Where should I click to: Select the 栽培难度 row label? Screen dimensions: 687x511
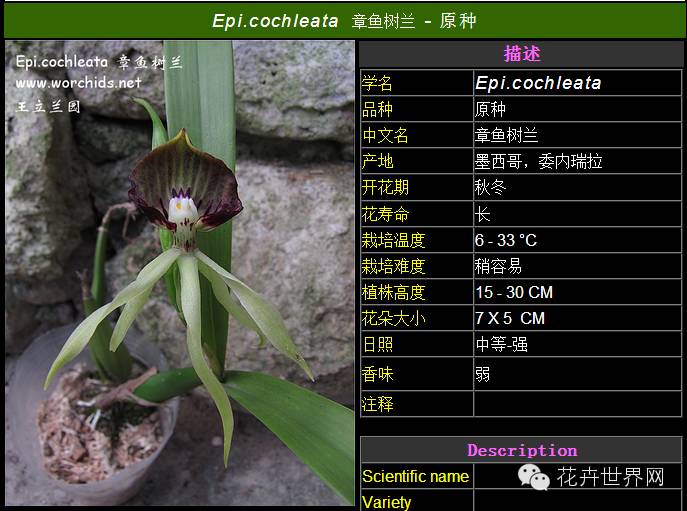pyautogui.click(x=393, y=266)
